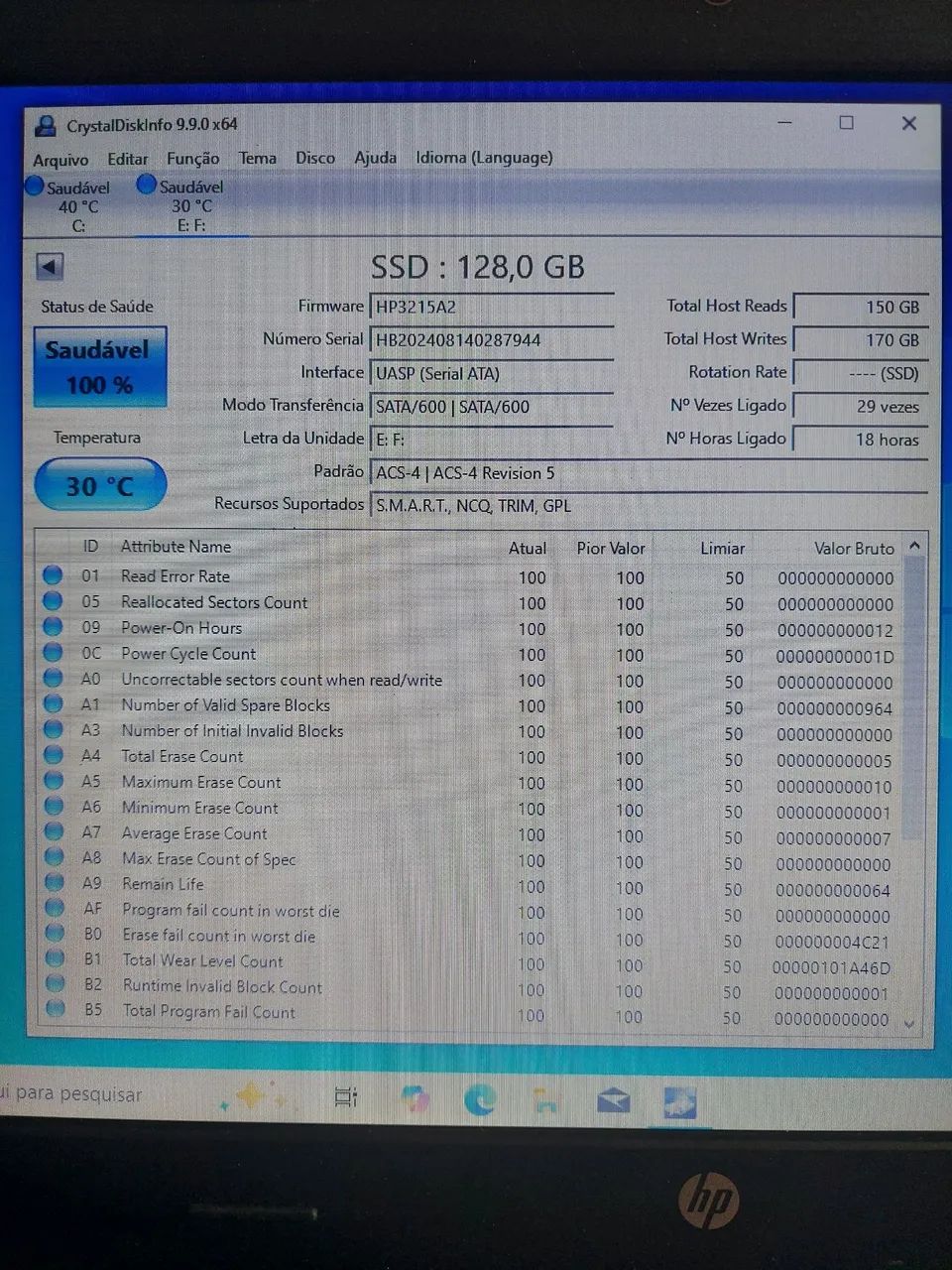Click the Rotation Rate value ---- (SSD)
Image resolution: width=952 pixels, height=1270 pixels.
861,374
